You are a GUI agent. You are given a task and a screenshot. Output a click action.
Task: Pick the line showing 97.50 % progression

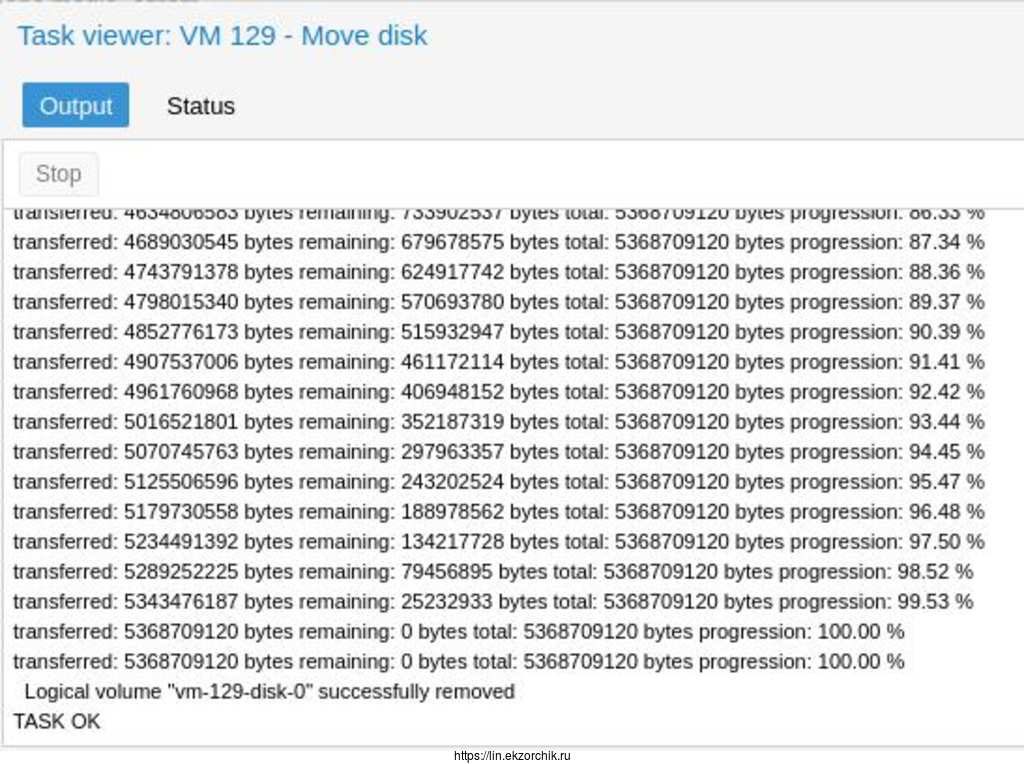pos(498,542)
